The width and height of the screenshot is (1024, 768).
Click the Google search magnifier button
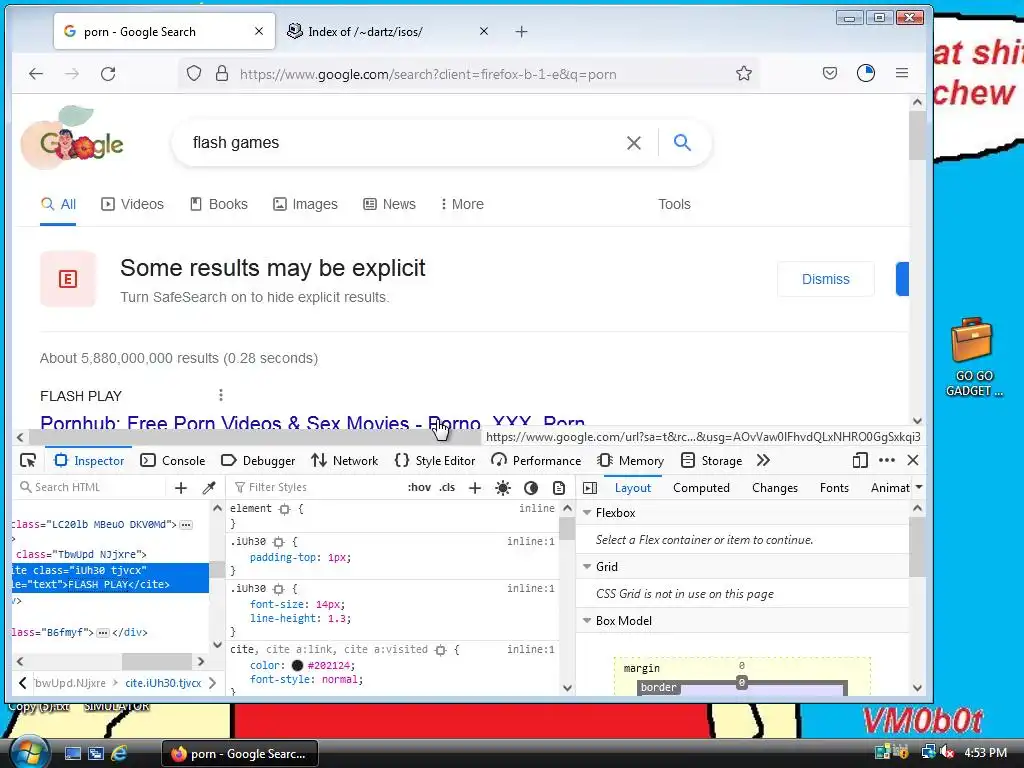tap(682, 142)
